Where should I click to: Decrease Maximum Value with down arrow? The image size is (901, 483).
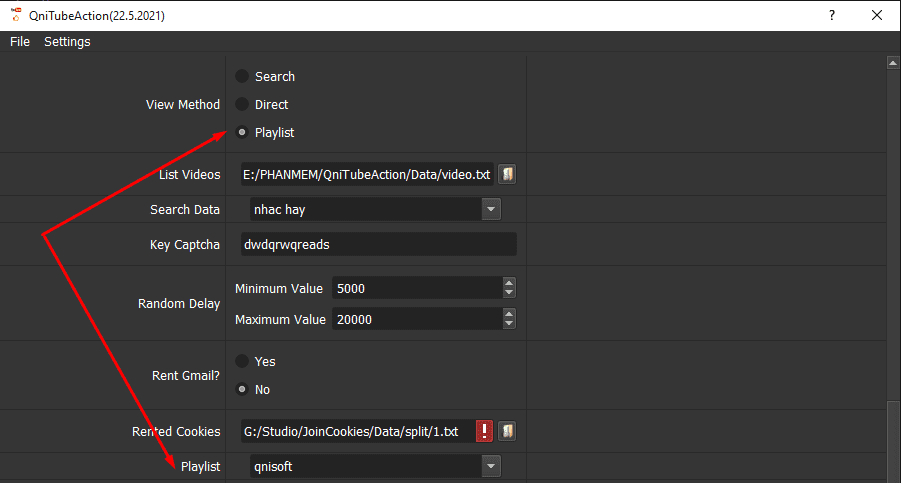pyautogui.click(x=509, y=324)
